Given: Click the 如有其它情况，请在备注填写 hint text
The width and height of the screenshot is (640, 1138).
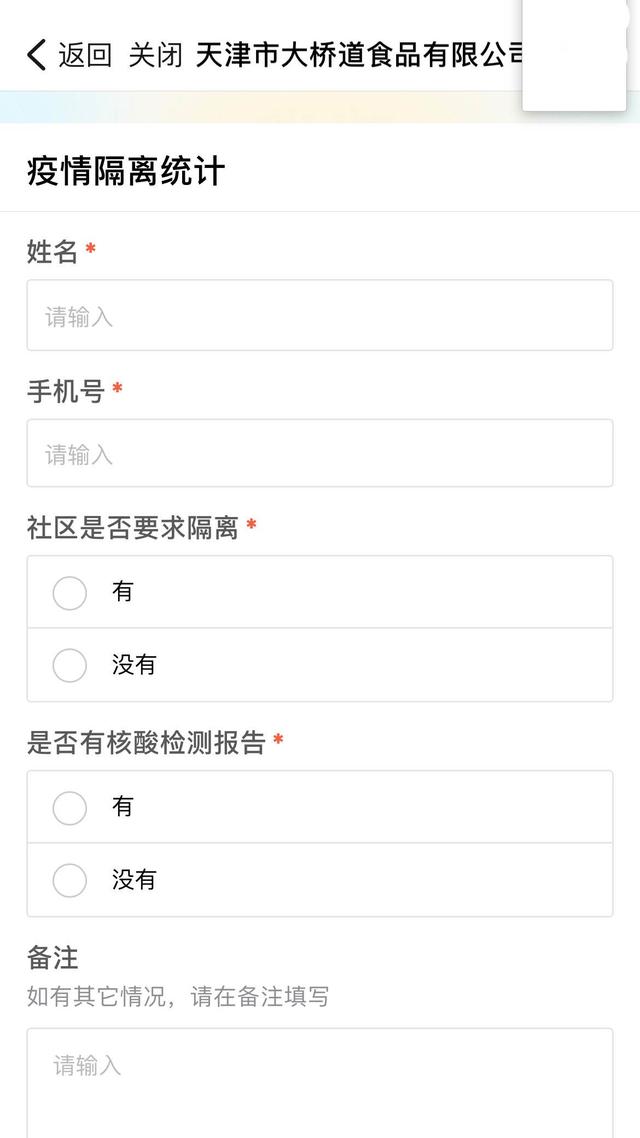Looking at the screenshot, I should 178,996.
